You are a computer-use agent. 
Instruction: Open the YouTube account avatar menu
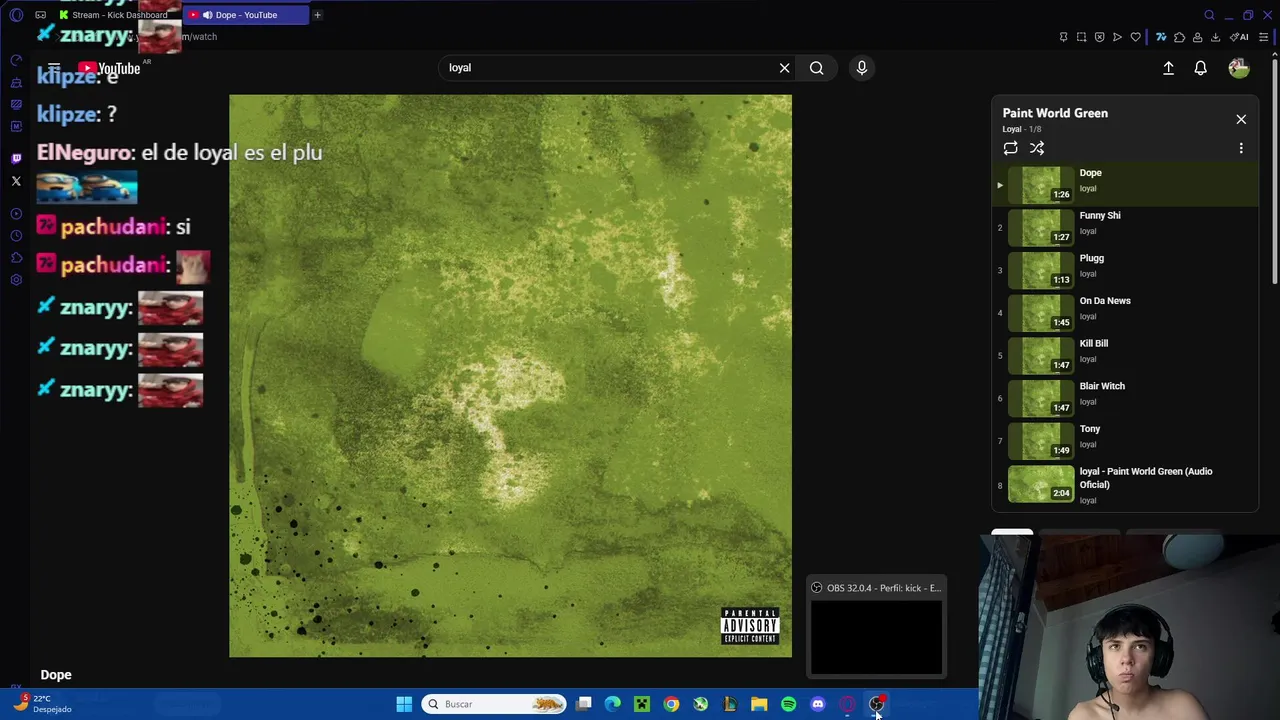pos(1239,68)
